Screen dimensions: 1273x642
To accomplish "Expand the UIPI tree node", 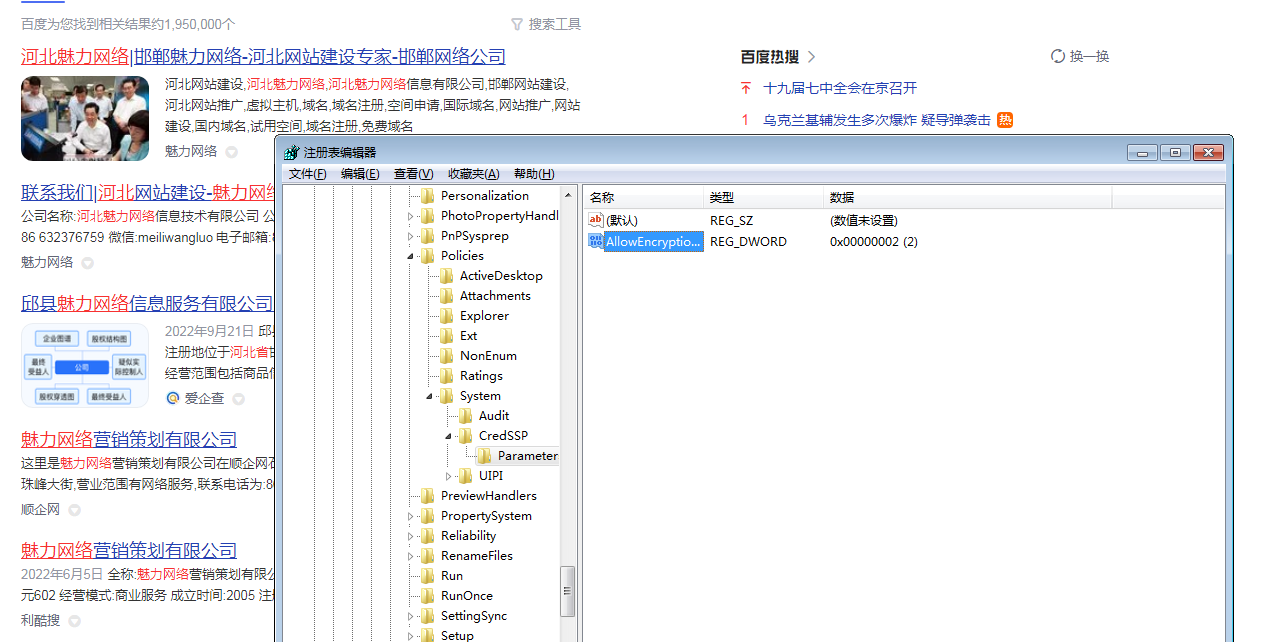I will click(x=449, y=476).
